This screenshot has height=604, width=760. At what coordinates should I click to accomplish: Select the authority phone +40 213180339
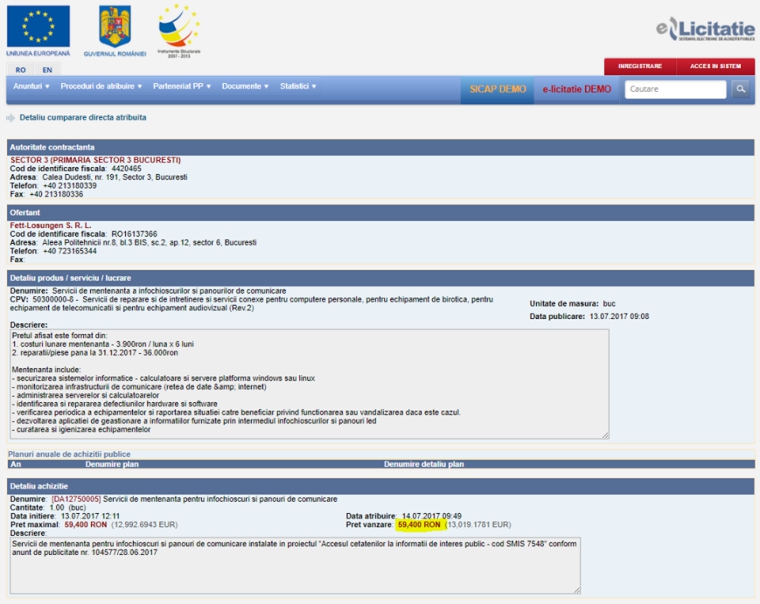tap(70, 186)
